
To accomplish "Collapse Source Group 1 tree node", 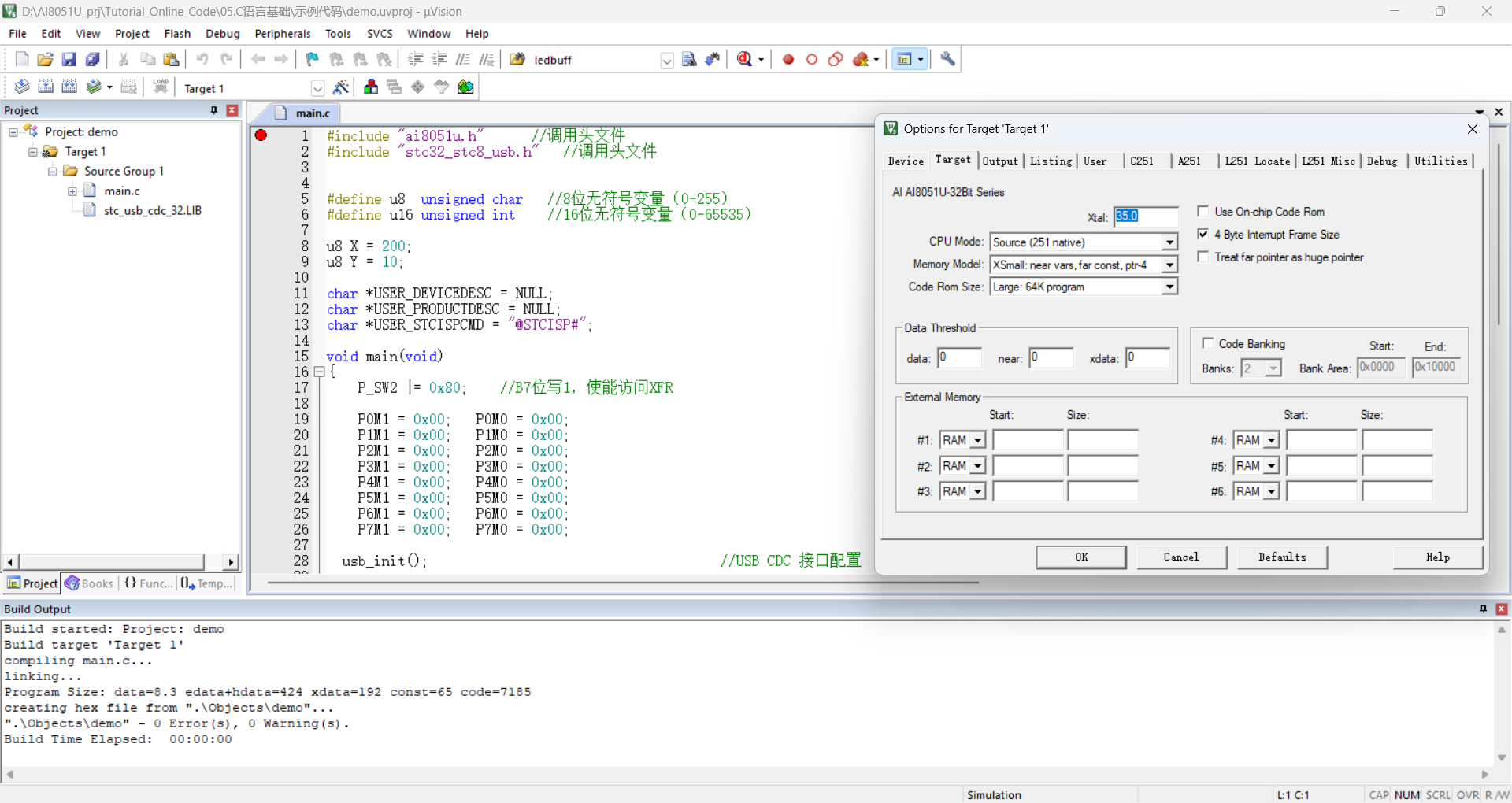I will (53, 171).
